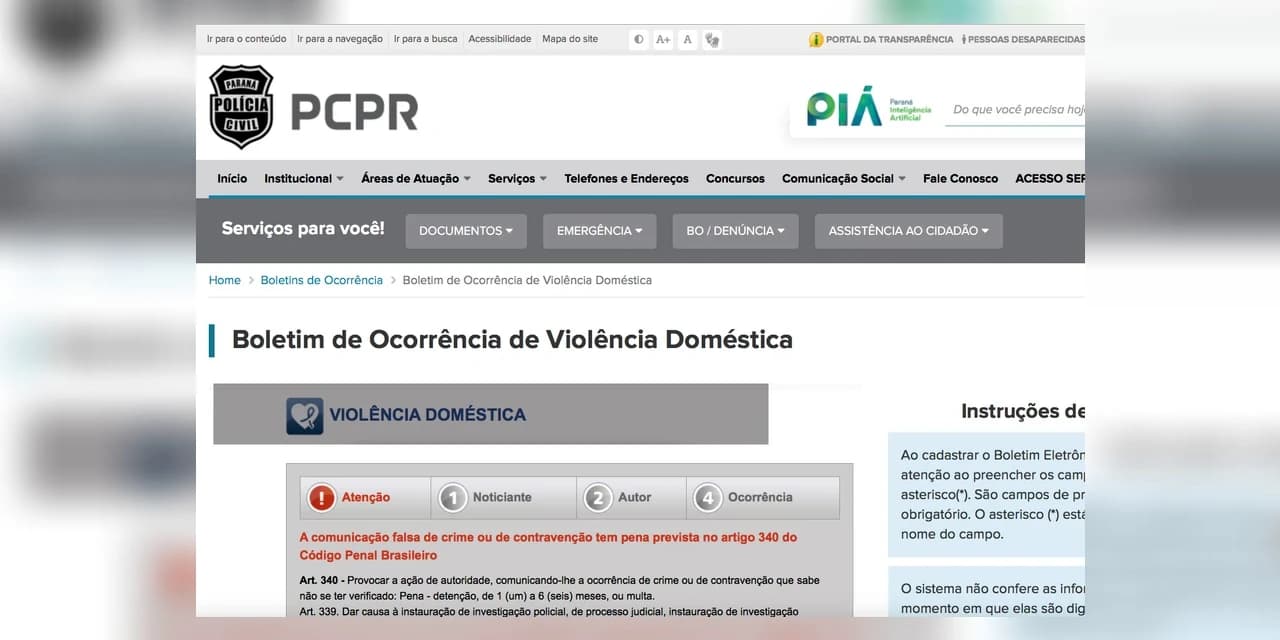Screen dimensions: 1280x640
Task: Select the number 2 Autor step icon
Action: [x=598, y=497]
